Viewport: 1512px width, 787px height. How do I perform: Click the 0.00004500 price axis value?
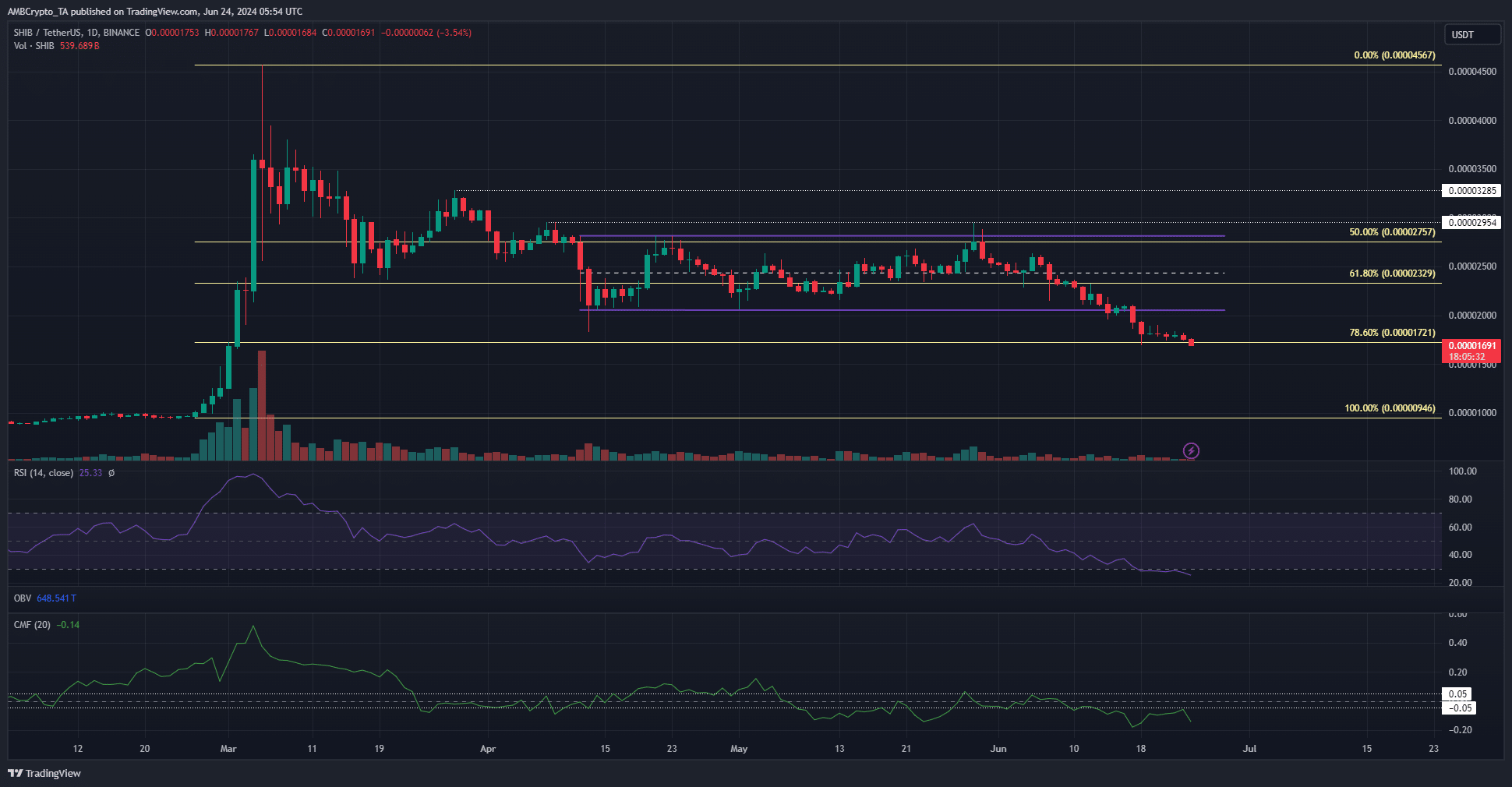pyautogui.click(x=1472, y=72)
